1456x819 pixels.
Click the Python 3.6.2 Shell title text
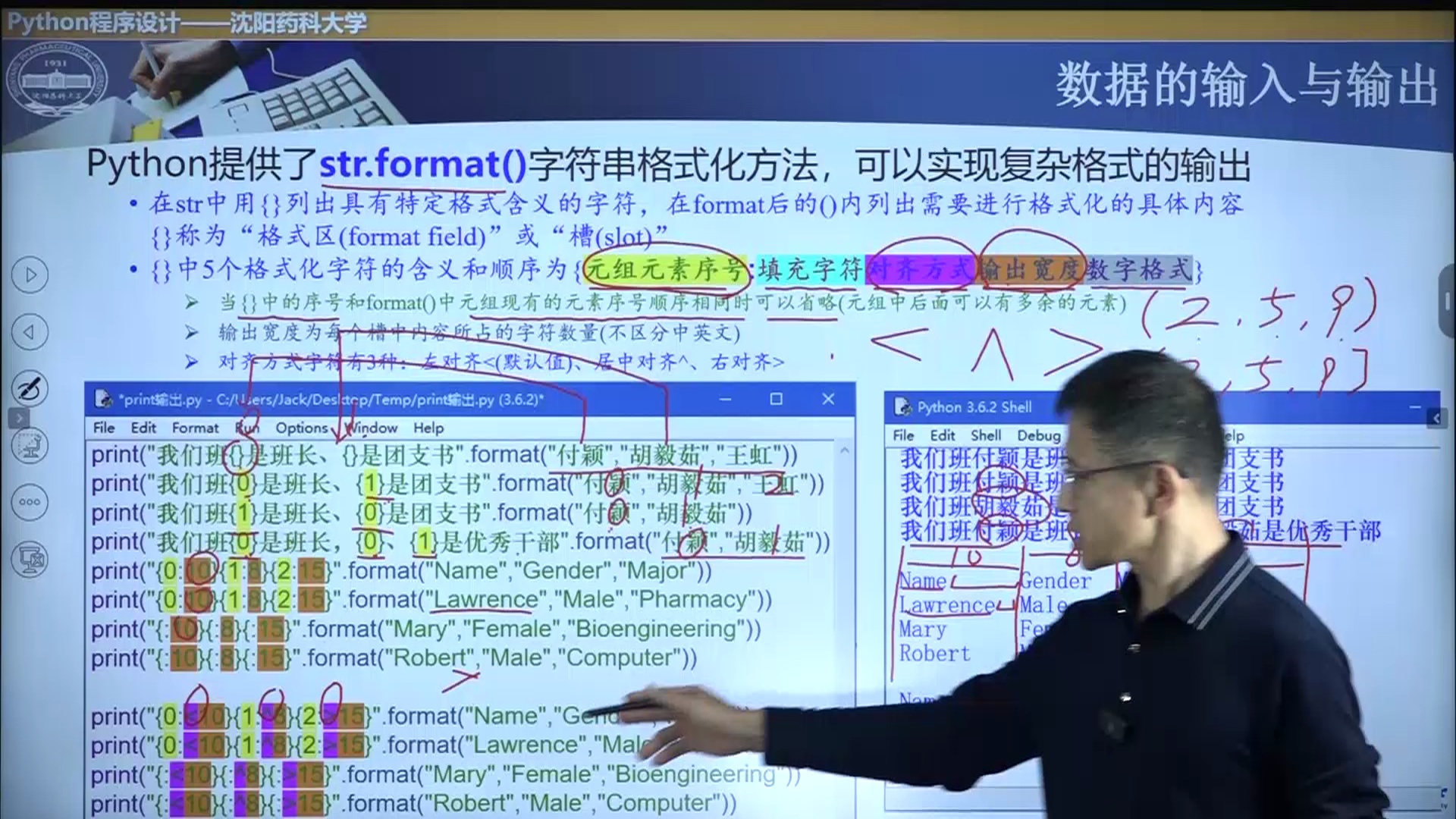point(974,407)
